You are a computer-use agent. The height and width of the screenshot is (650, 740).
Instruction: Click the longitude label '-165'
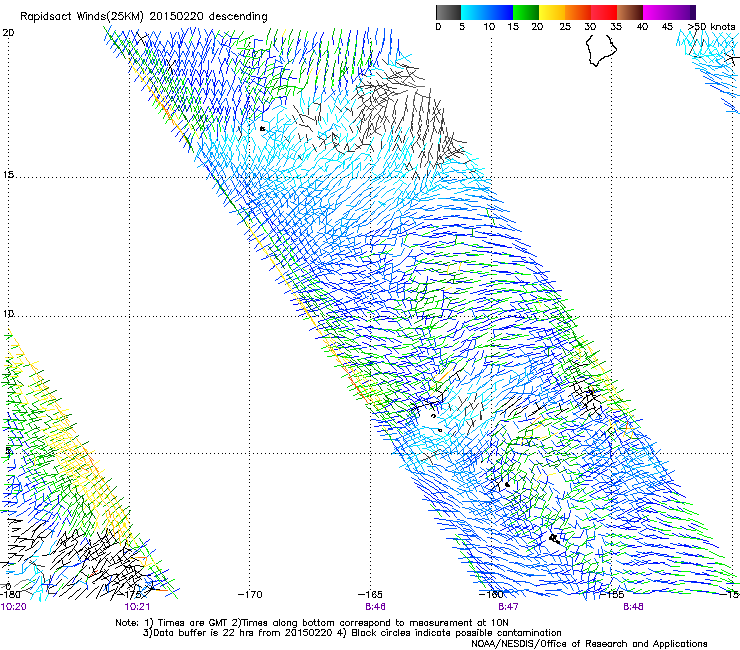(x=370, y=595)
